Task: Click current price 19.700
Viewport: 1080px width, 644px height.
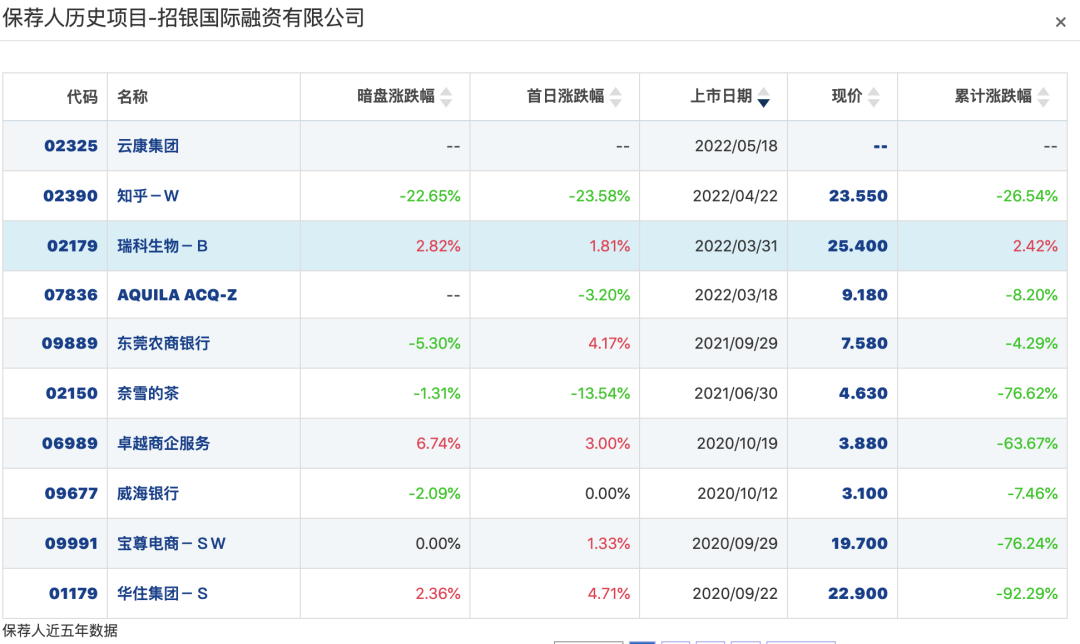Action: [860, 543]
